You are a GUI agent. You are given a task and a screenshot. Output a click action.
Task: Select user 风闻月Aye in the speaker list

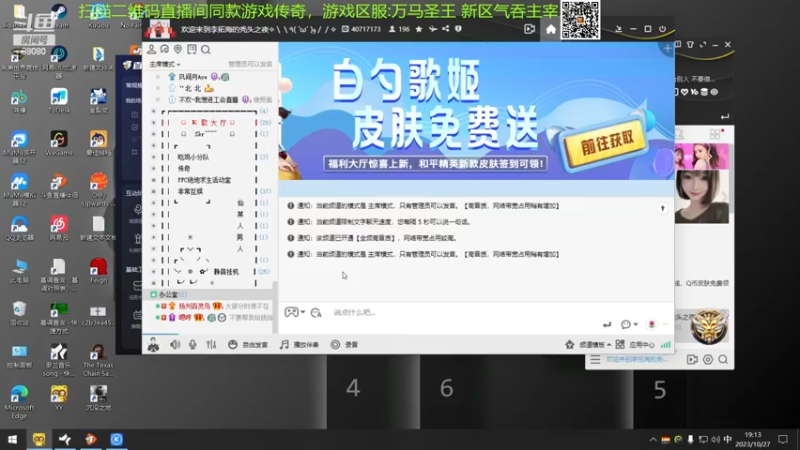(193, 77)
